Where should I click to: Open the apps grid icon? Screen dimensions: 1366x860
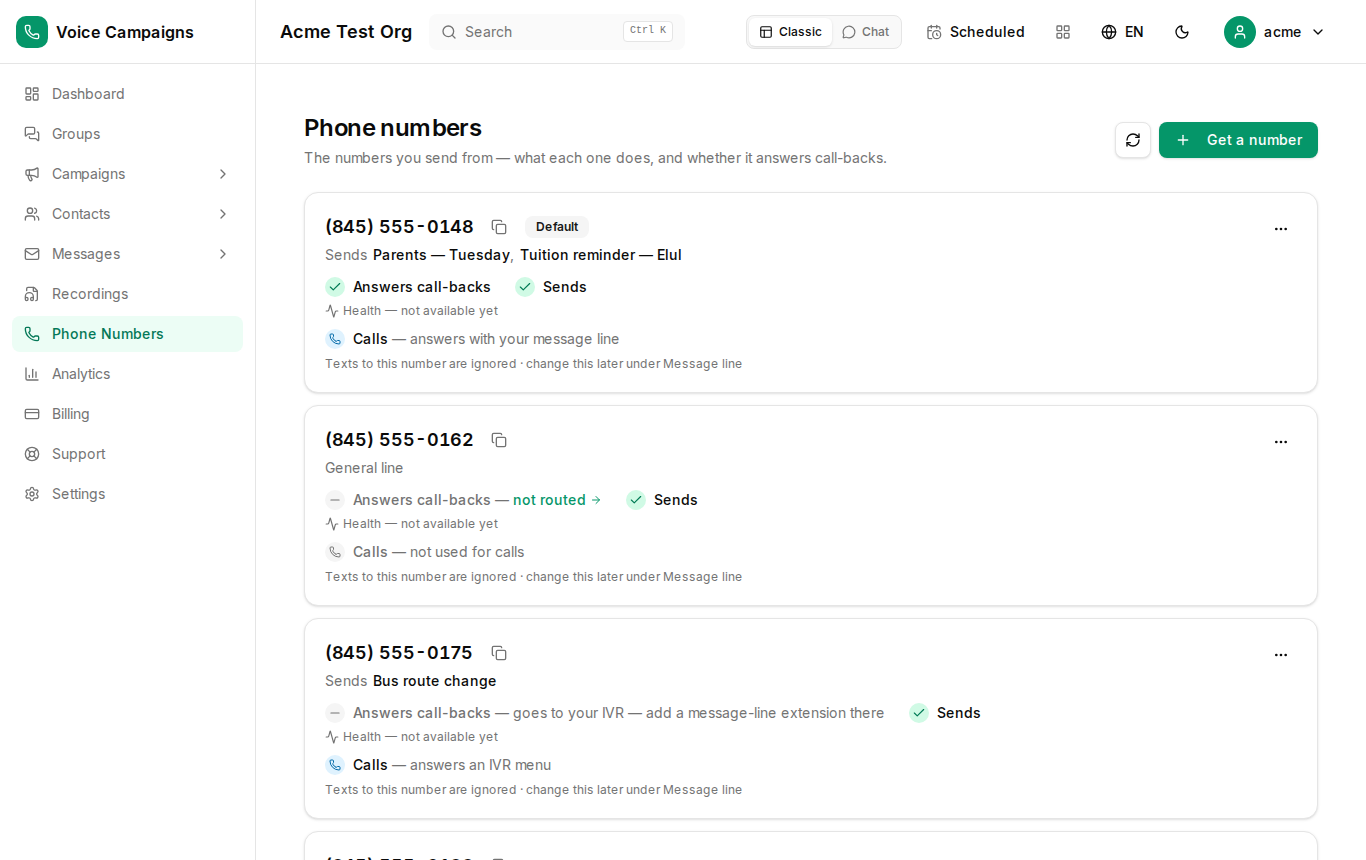tap(1063, 32)
